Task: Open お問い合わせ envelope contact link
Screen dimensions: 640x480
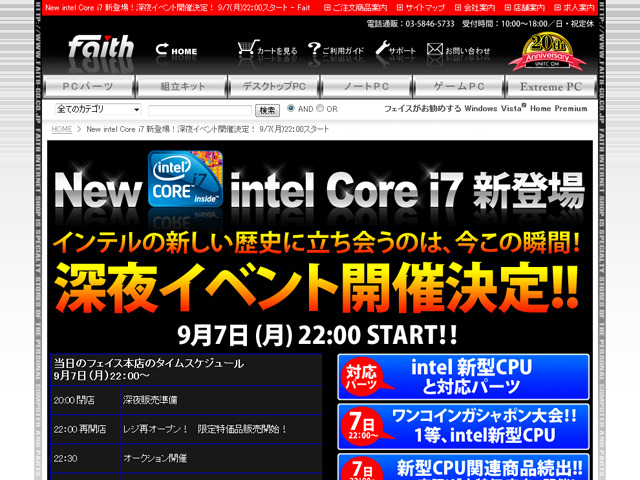Action: [x=458, y=50]
